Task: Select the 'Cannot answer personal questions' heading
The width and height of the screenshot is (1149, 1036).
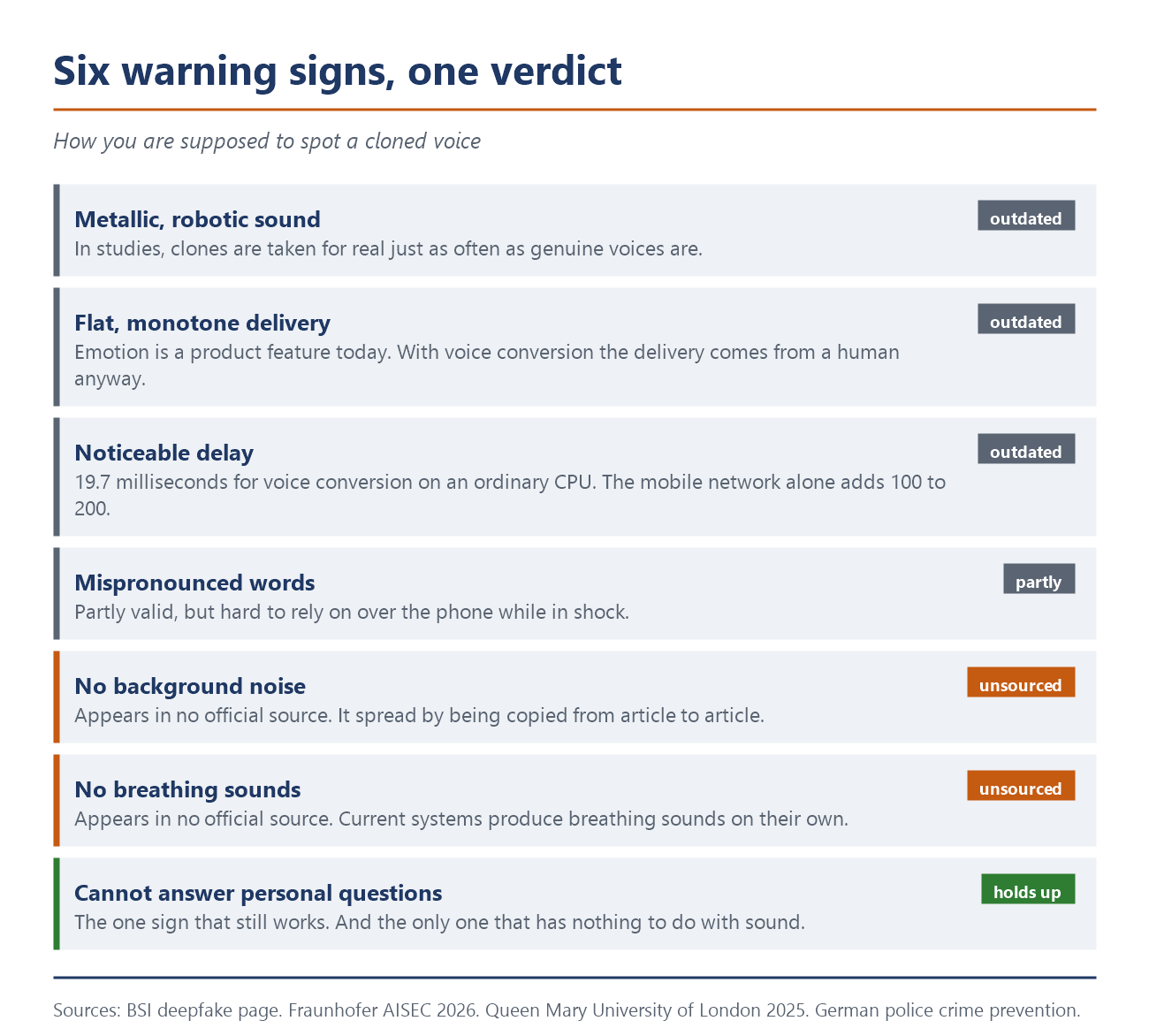Action: 258,893
